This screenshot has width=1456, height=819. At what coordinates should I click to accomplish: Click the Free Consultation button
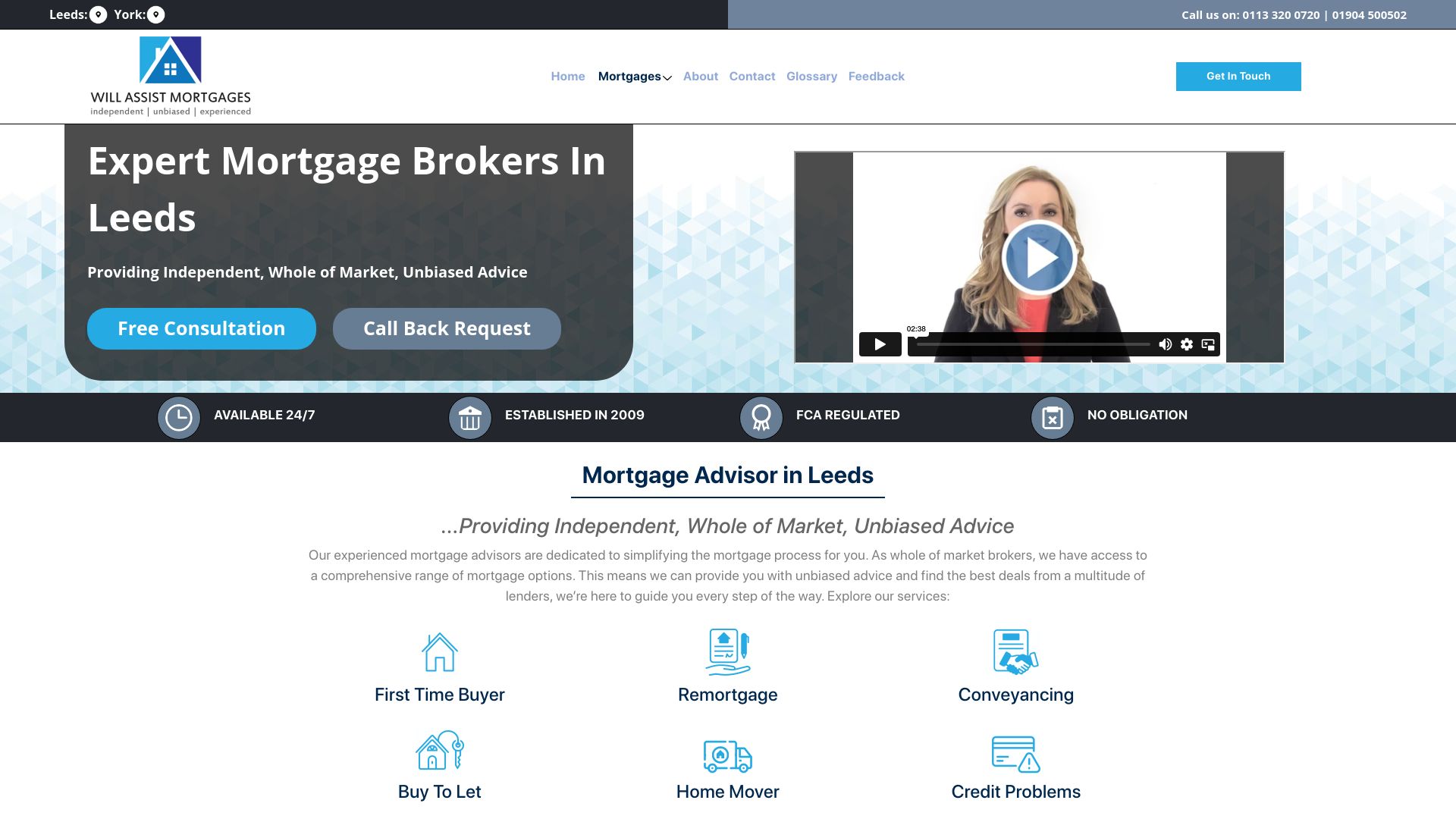tap(201, 328)
